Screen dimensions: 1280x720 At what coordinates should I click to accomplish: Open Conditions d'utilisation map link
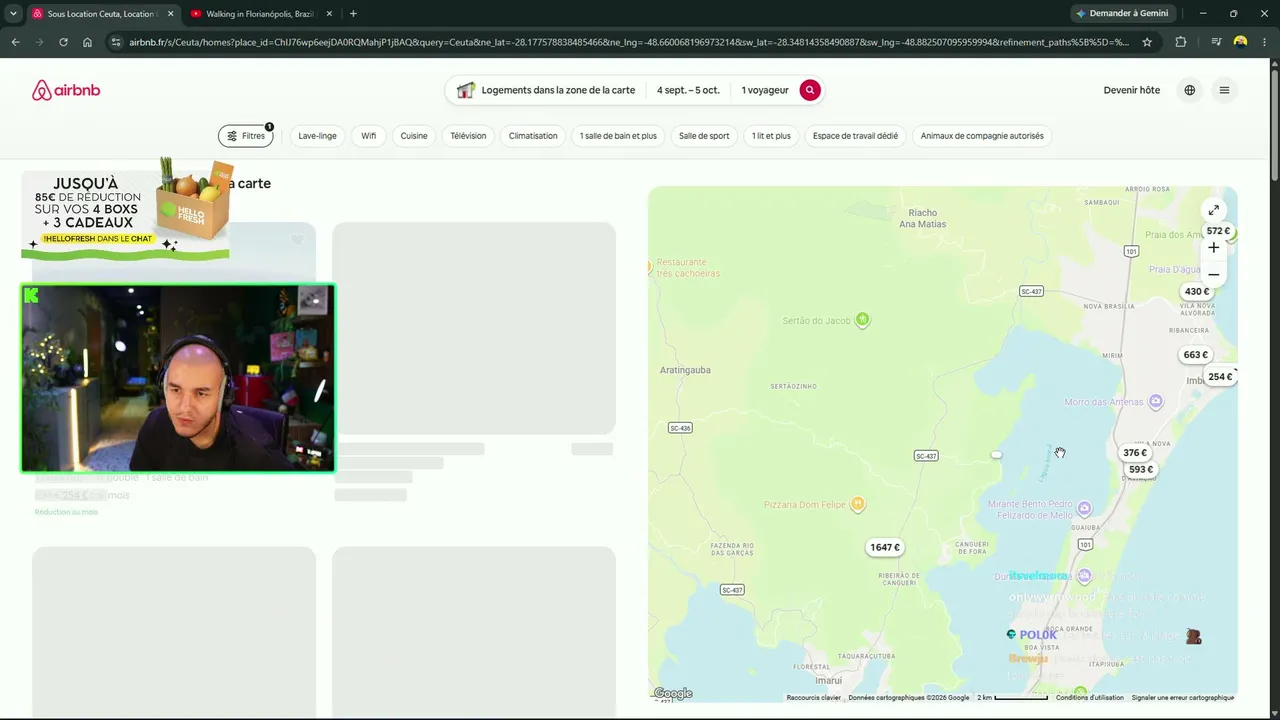(1090, 698)
